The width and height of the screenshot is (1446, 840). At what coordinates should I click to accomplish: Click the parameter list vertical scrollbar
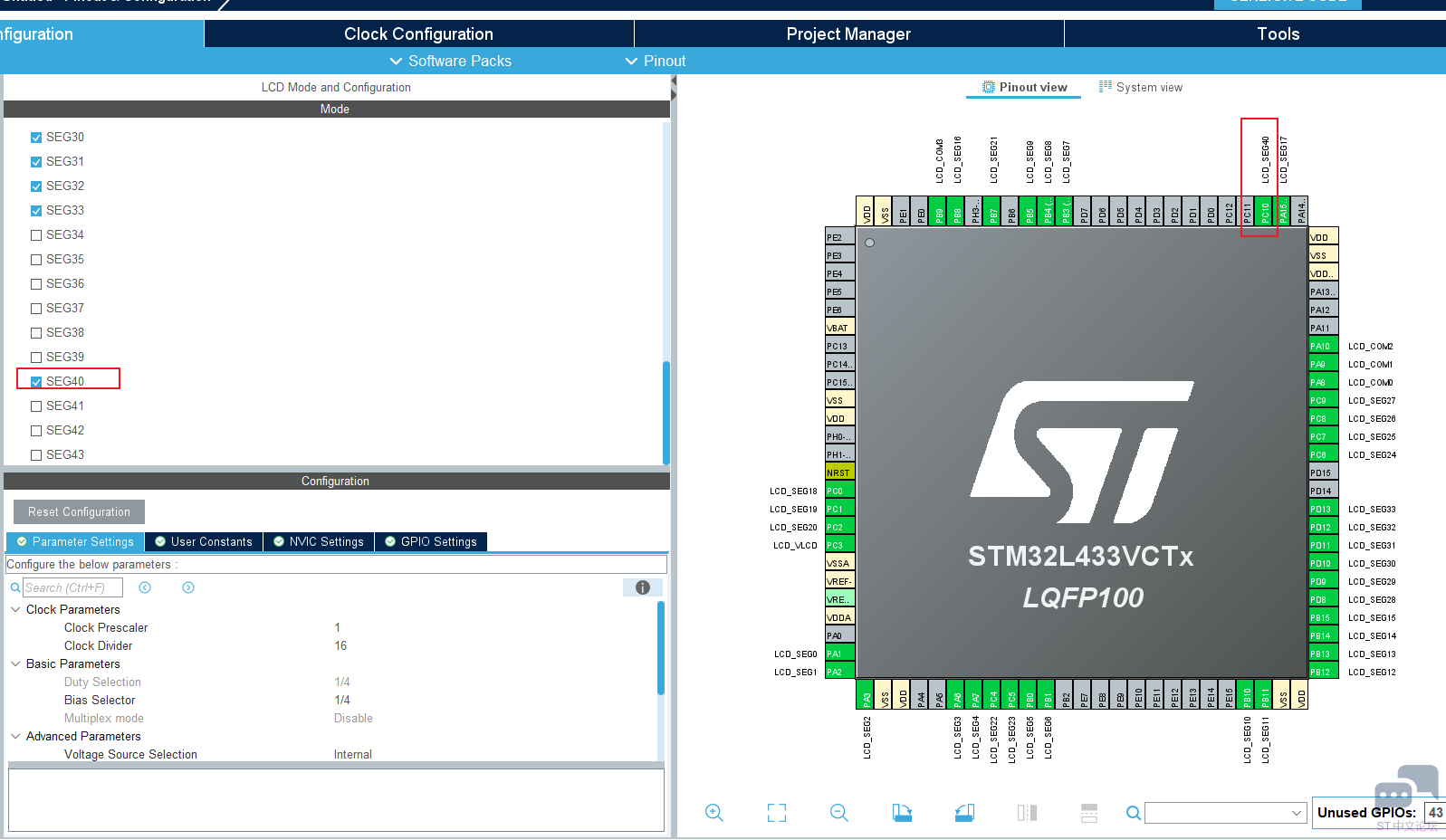click(661, 647)
